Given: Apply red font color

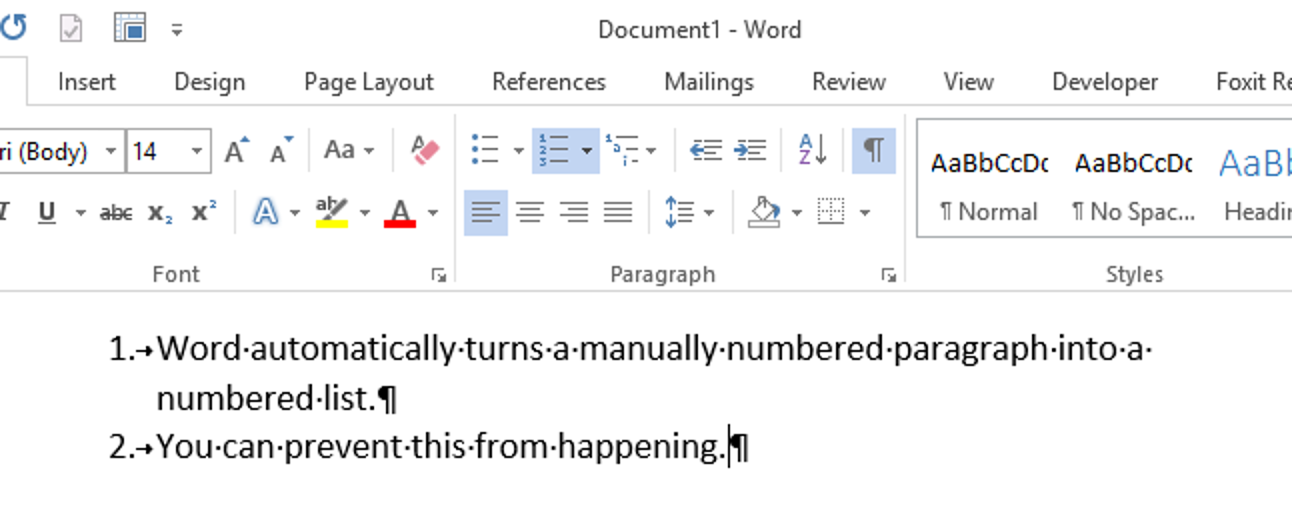Looking at the screenshot, I should tap(401, 212).
